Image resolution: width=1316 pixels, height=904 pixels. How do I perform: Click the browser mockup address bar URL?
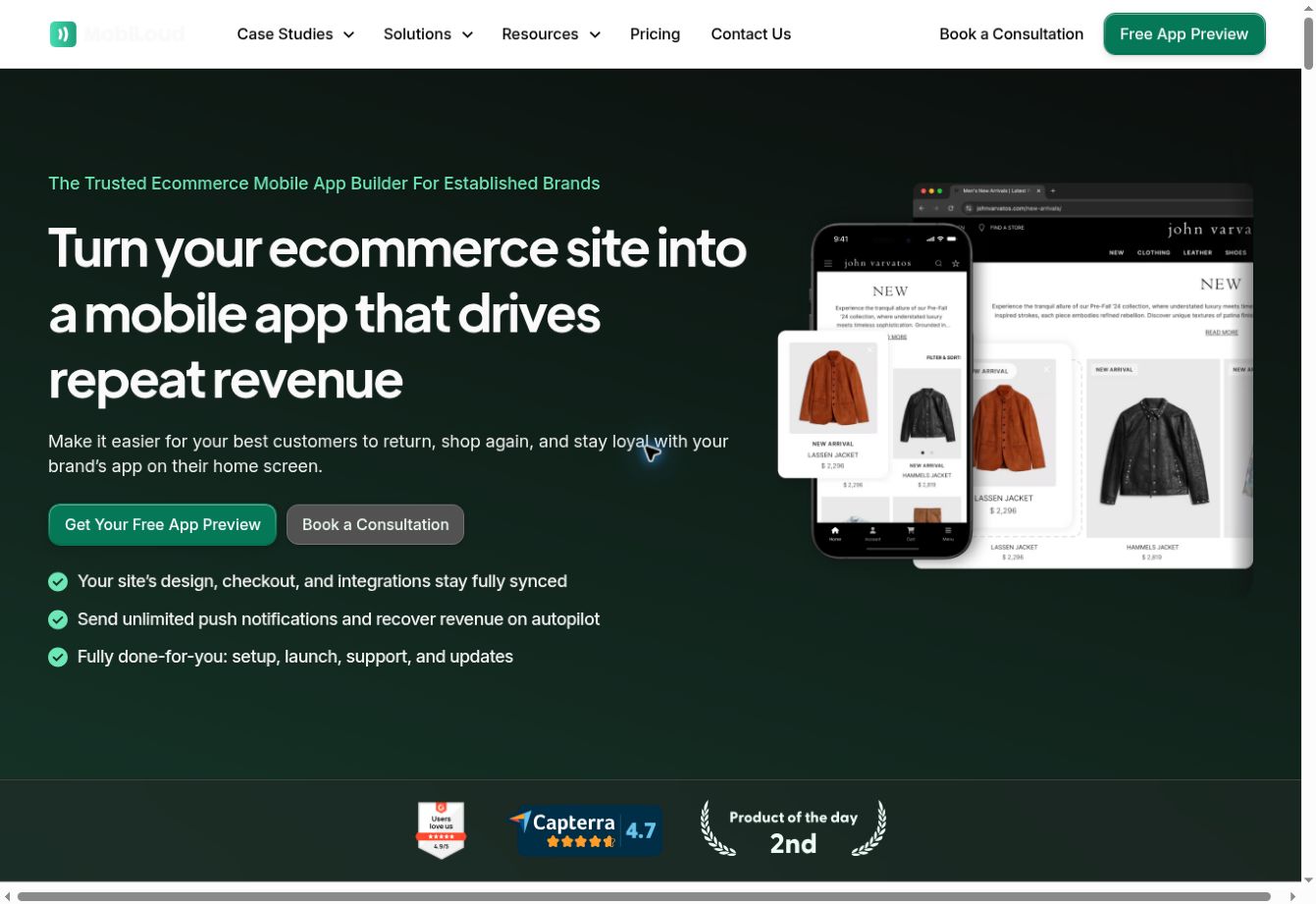1019,208
